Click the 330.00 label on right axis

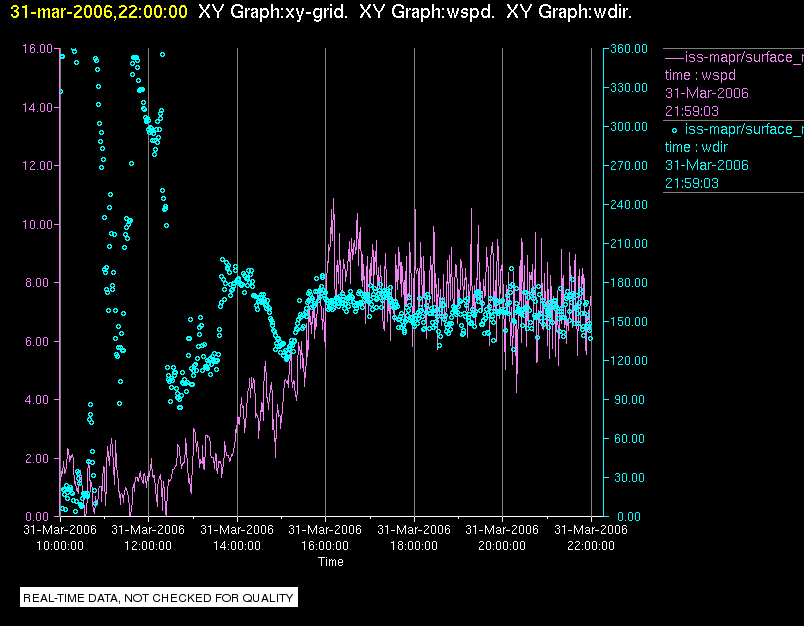(629, 88)
